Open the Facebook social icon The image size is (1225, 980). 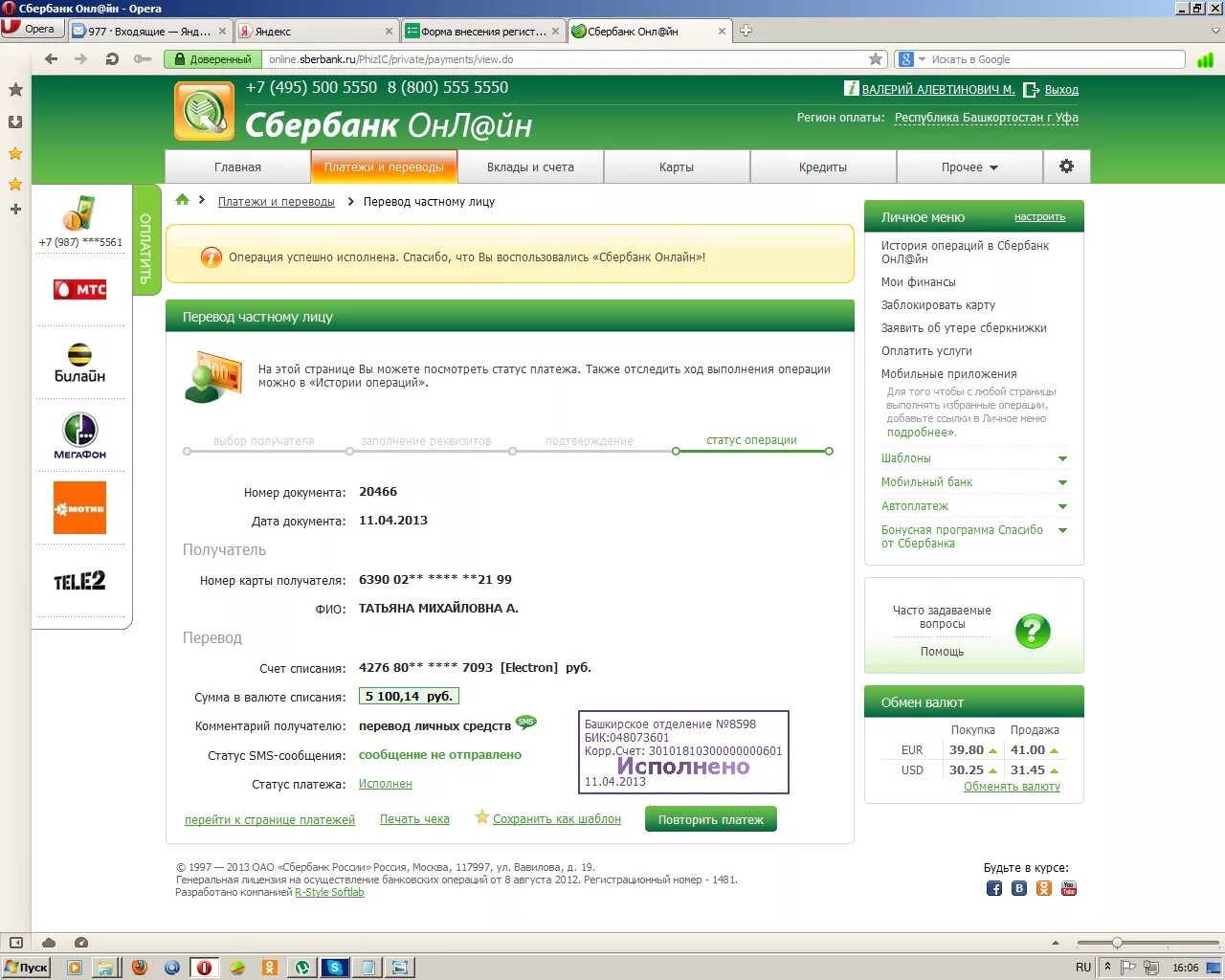tap(994, 888)
